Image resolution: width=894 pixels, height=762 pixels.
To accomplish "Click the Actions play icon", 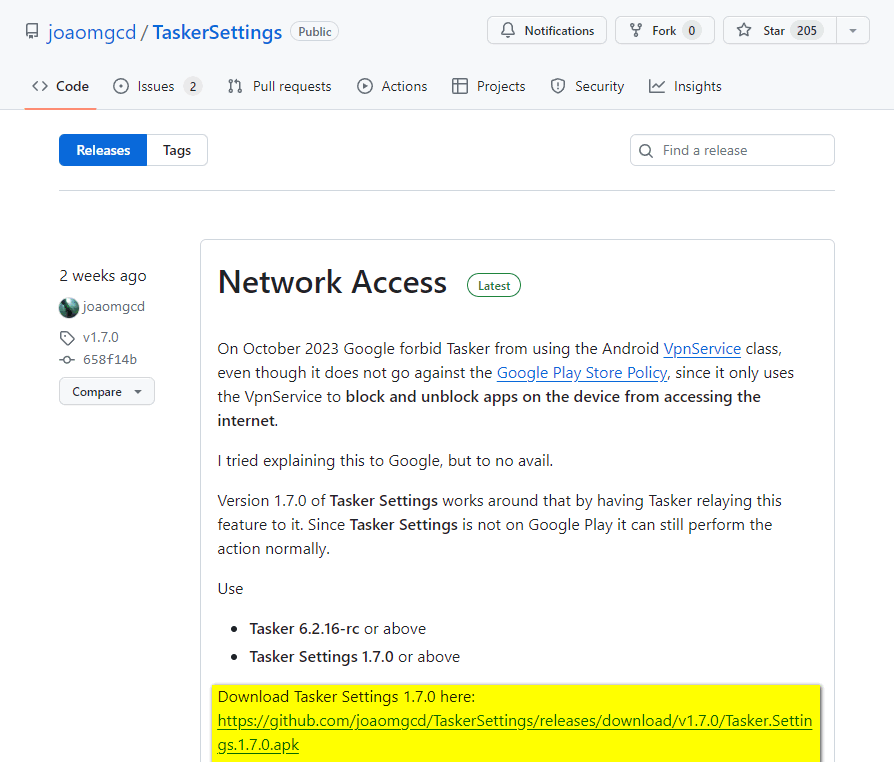I will (365, 86).
